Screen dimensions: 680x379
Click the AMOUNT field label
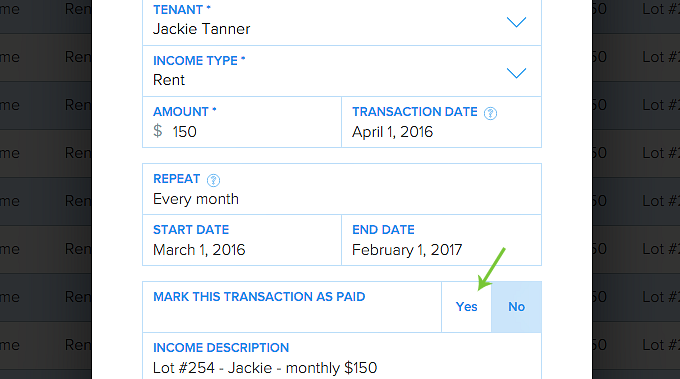[x=184, y=112]
